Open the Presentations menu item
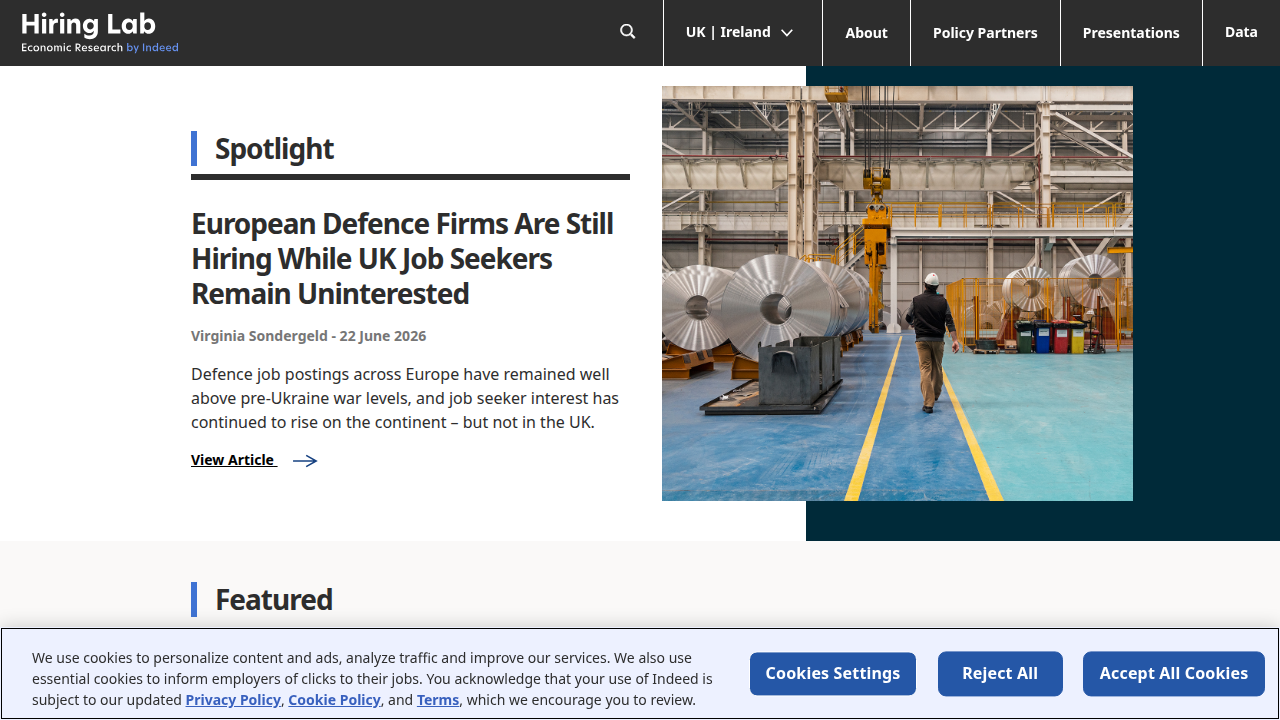 [x=1131, y=33]
